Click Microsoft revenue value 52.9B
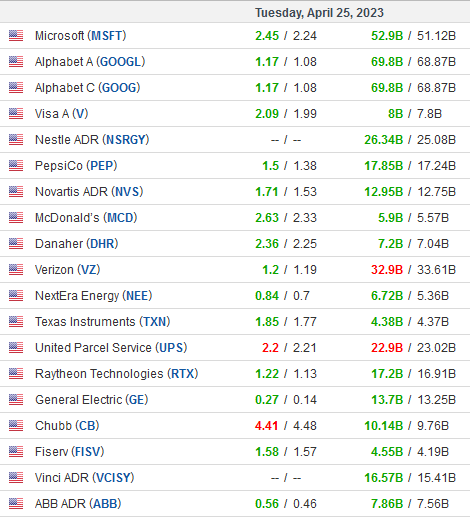Viewport: 470px width, 518px height. pos(387,36)
